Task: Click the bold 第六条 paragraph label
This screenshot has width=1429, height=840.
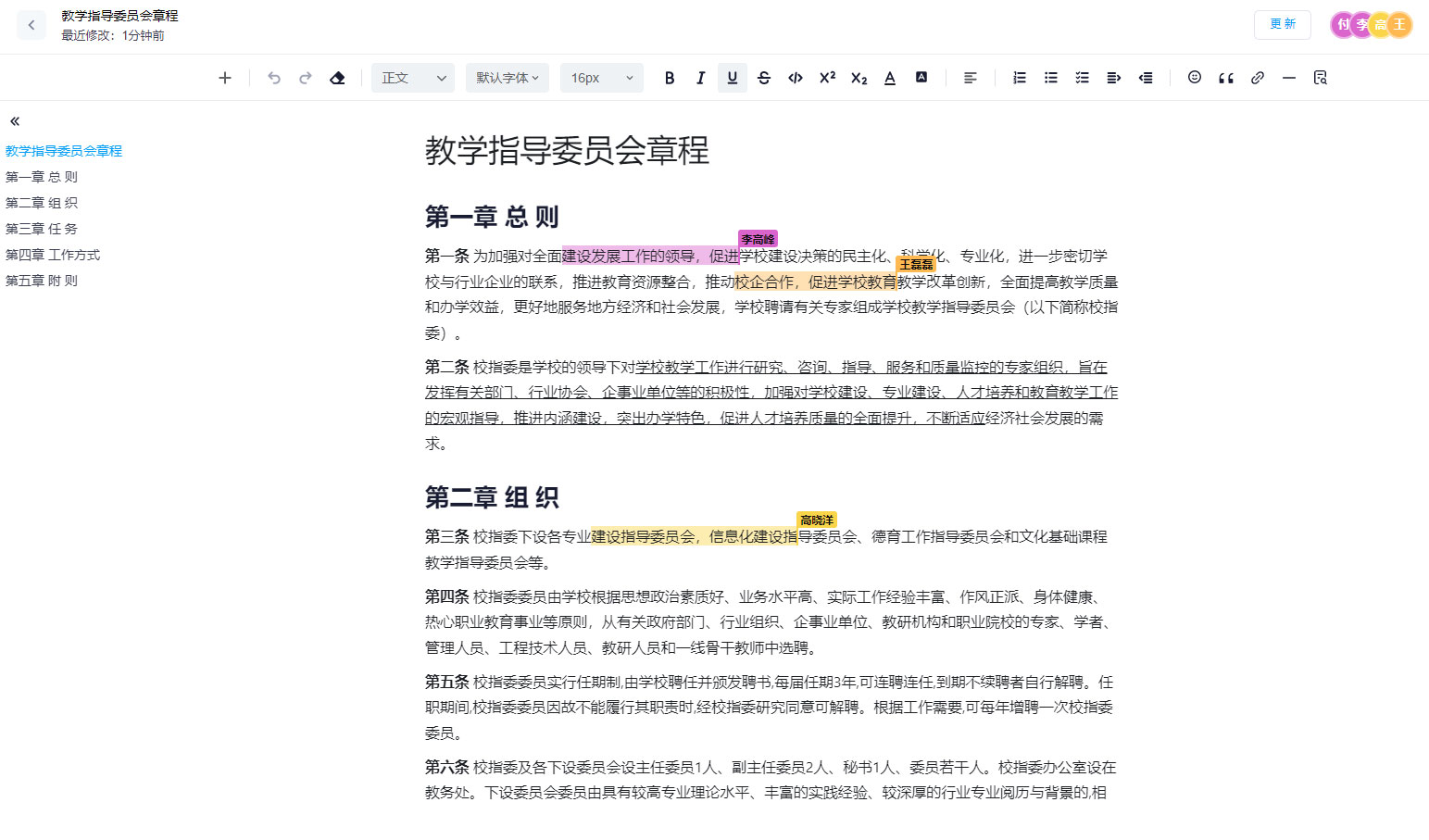Action: 447,767
